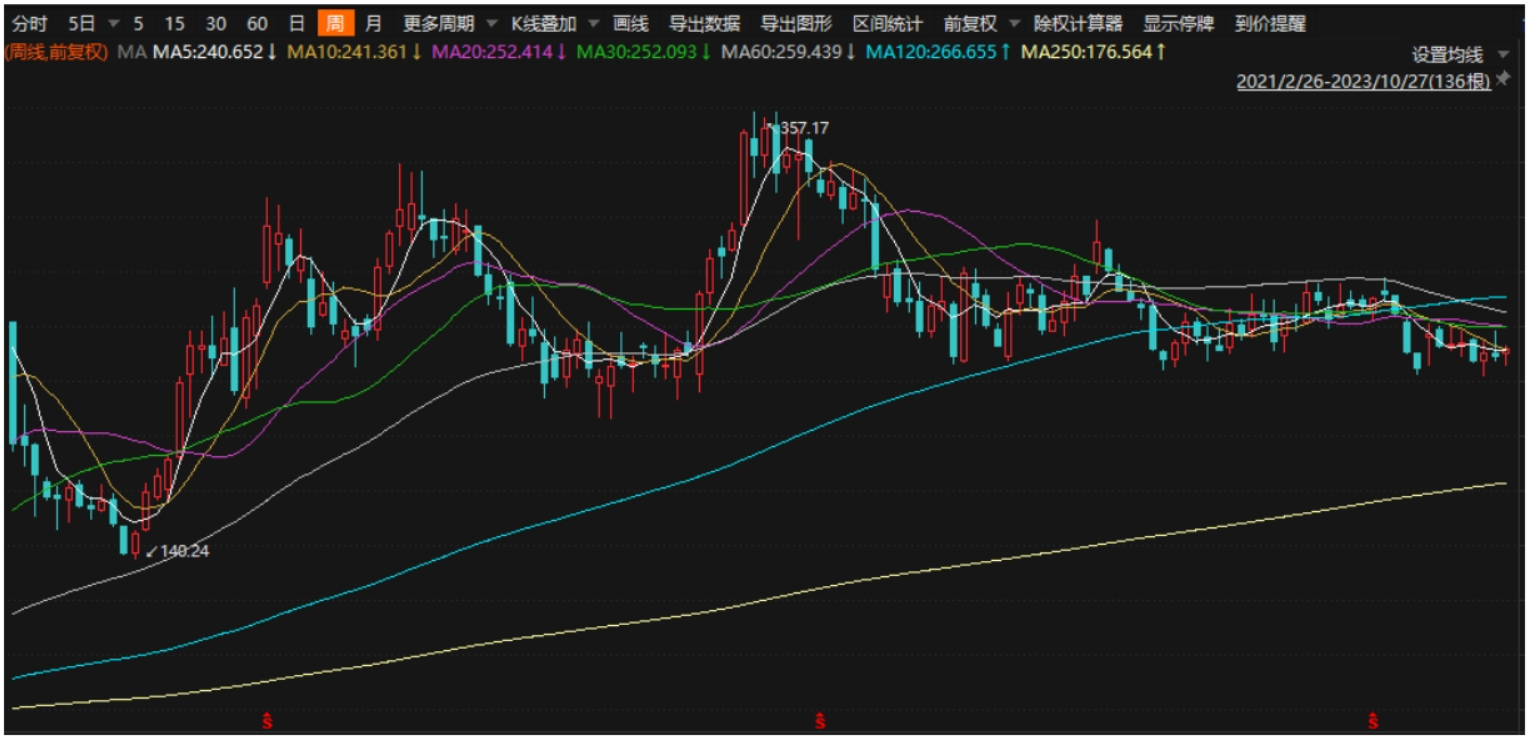The height and width of the screenshot is (737, 1527).
Task: Click the pin icon beside the date range
Action: click(1502, 81)
